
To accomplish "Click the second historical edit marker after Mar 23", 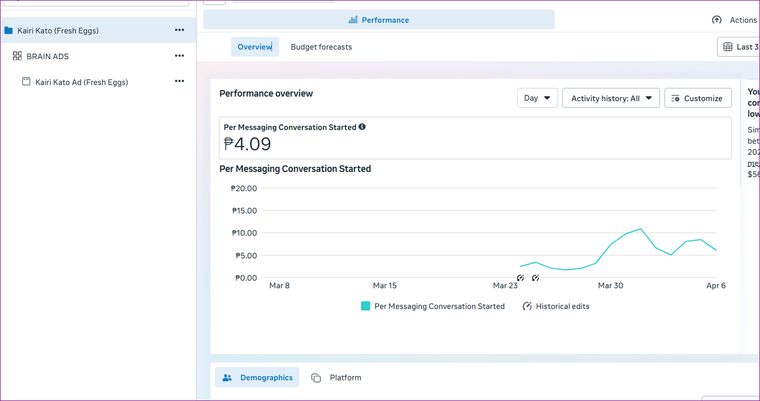I will [x=535, y=278].
